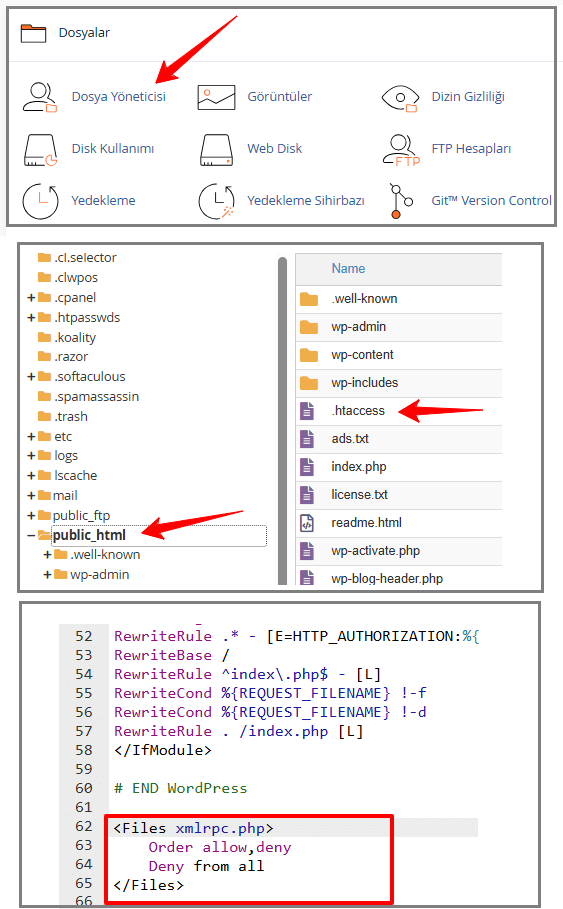Click the Dosyalar folder icon
Screen dimensions: 563x909
click(33, 33)
